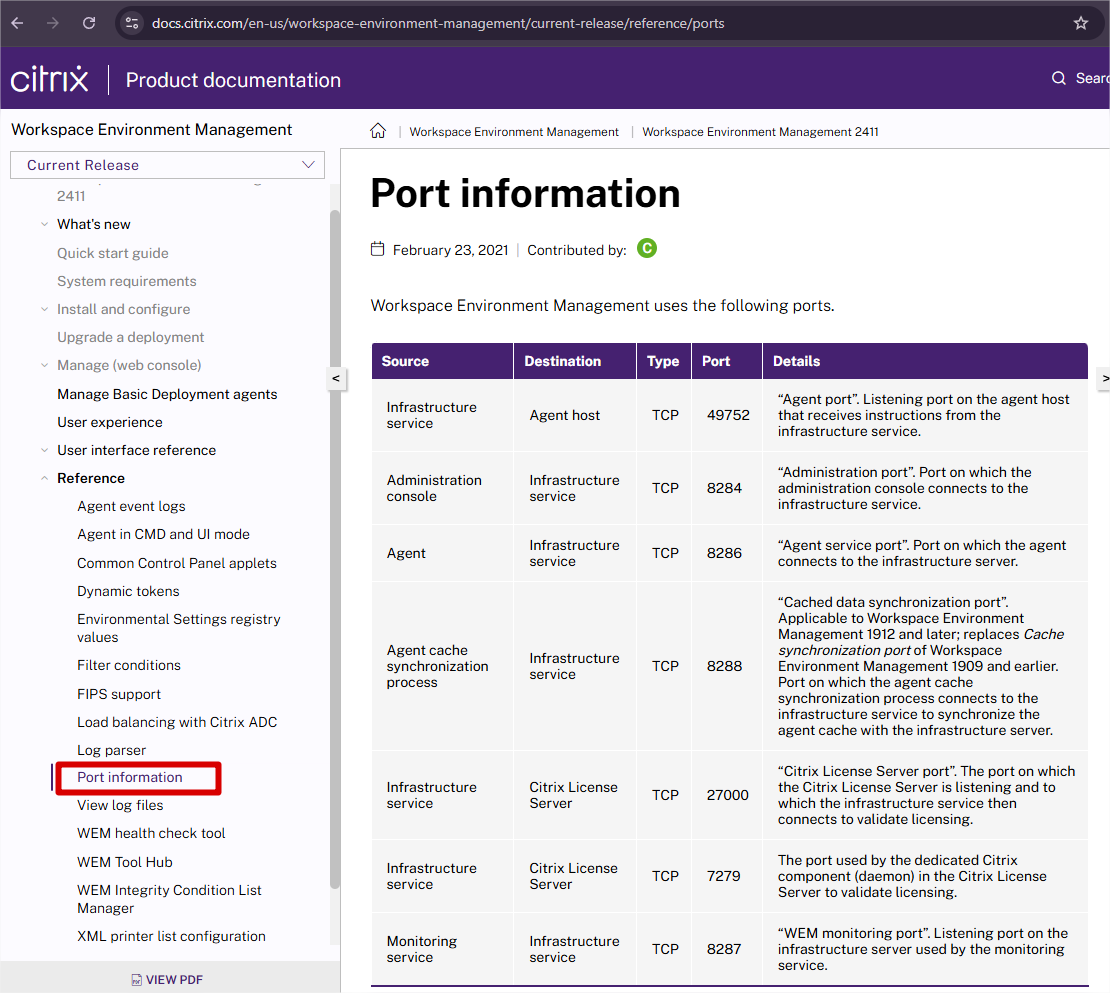1110x993 pixels.
Task: Go to docs home via house icon
Action: click(x=378, y=131)
